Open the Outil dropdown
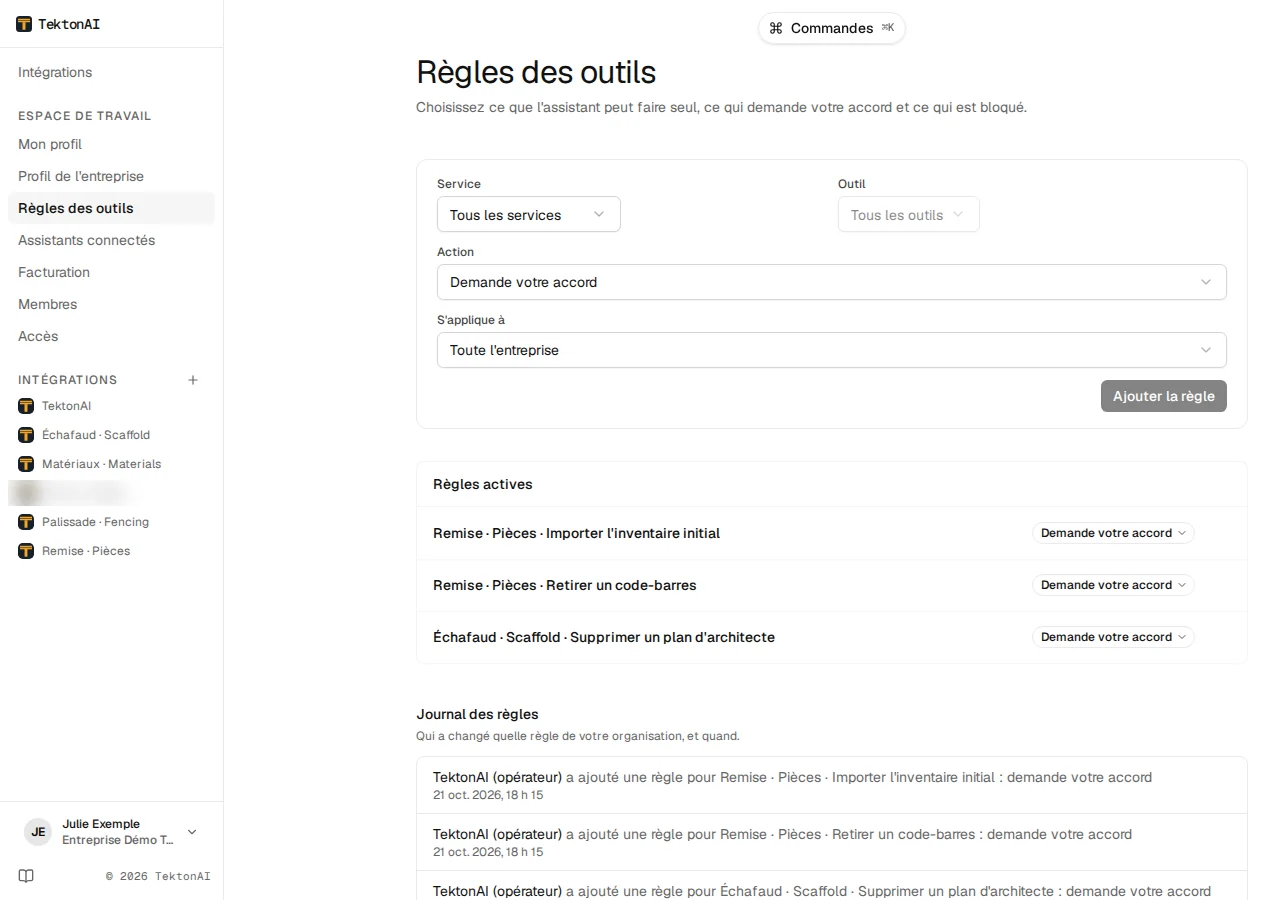 (908, 215)
